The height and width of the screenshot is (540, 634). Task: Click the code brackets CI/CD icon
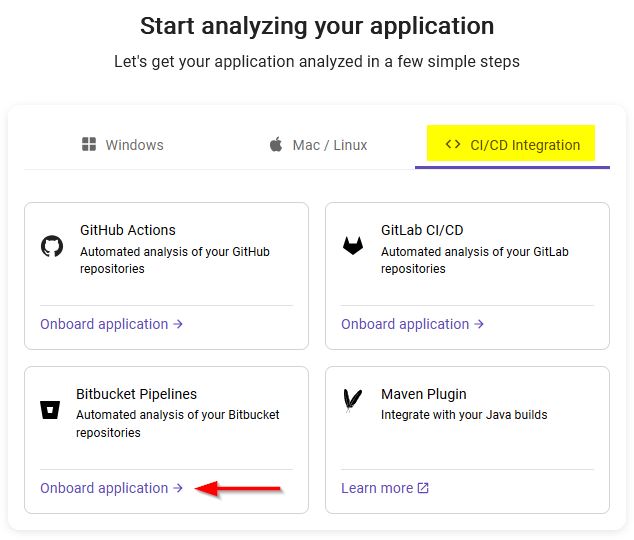pyautogui.click(x=453, y=144)
